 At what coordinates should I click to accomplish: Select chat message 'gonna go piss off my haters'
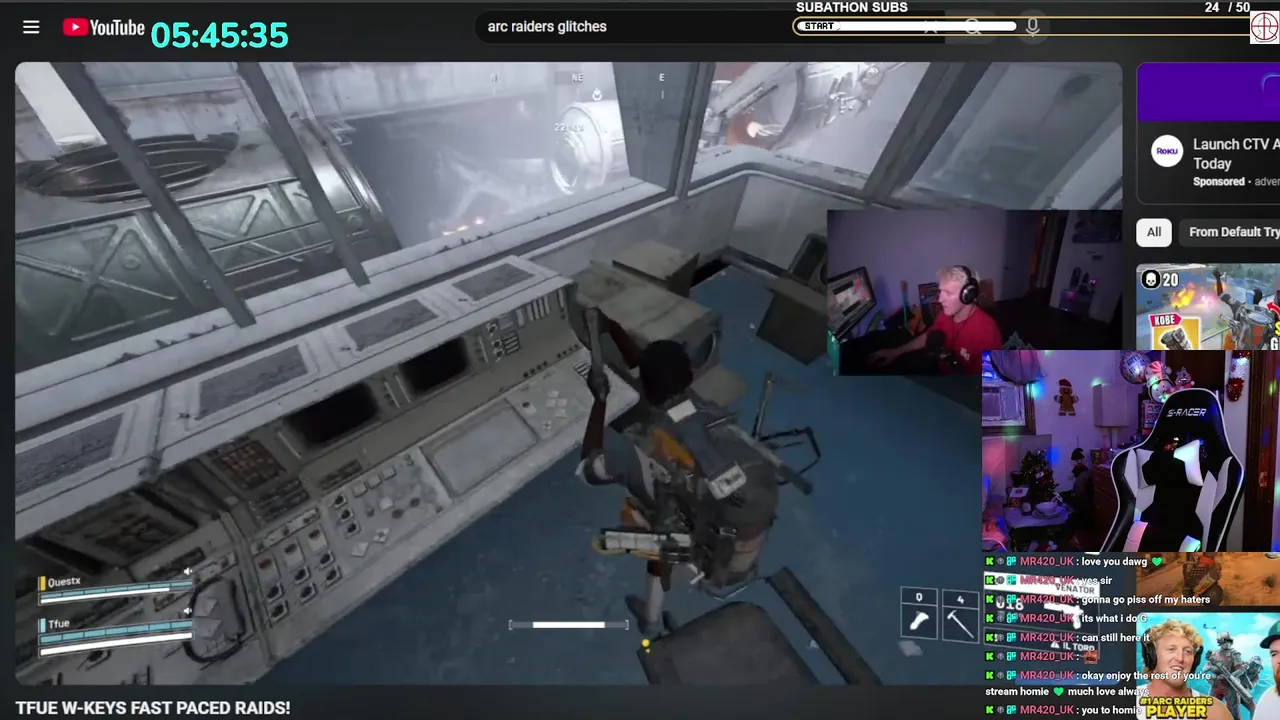coord(1145,599)
